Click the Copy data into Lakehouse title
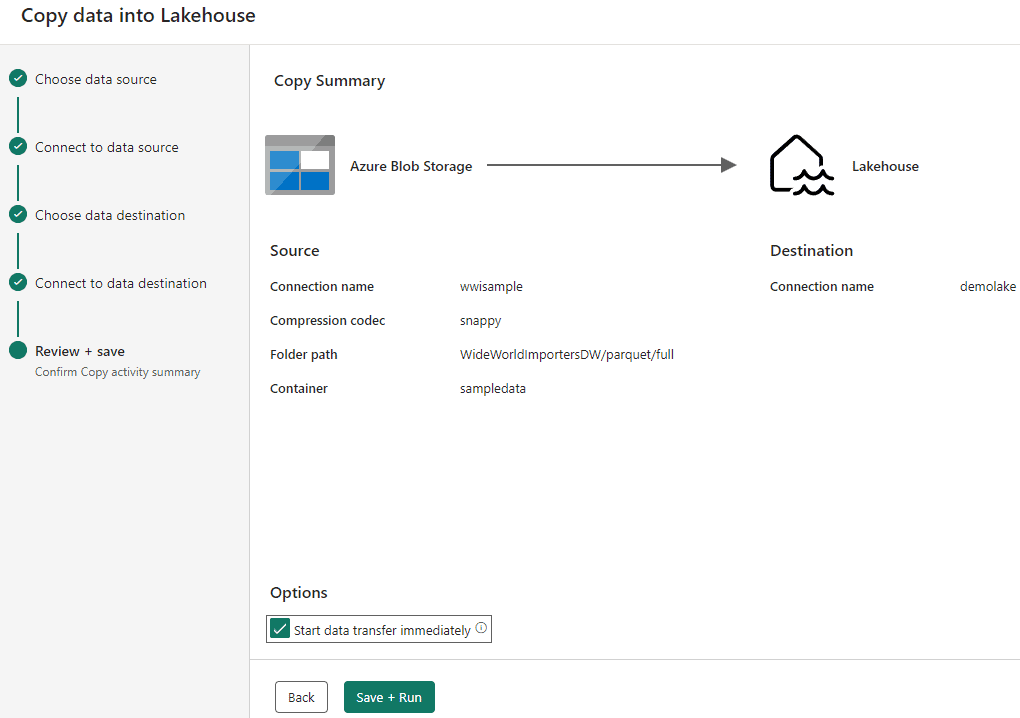Screen dimensions: 1020x718 [138, 16]
